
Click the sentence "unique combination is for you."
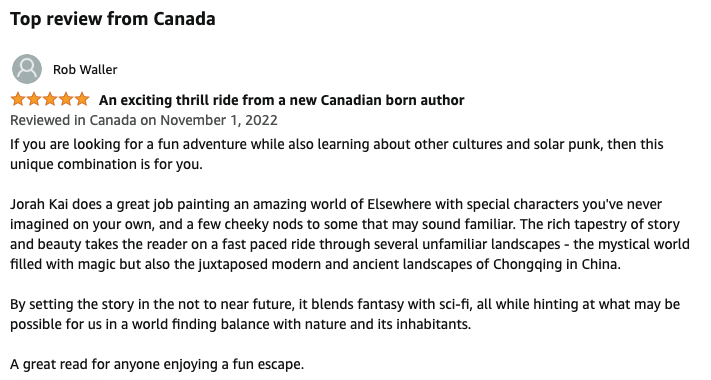[x=106, y=164]
